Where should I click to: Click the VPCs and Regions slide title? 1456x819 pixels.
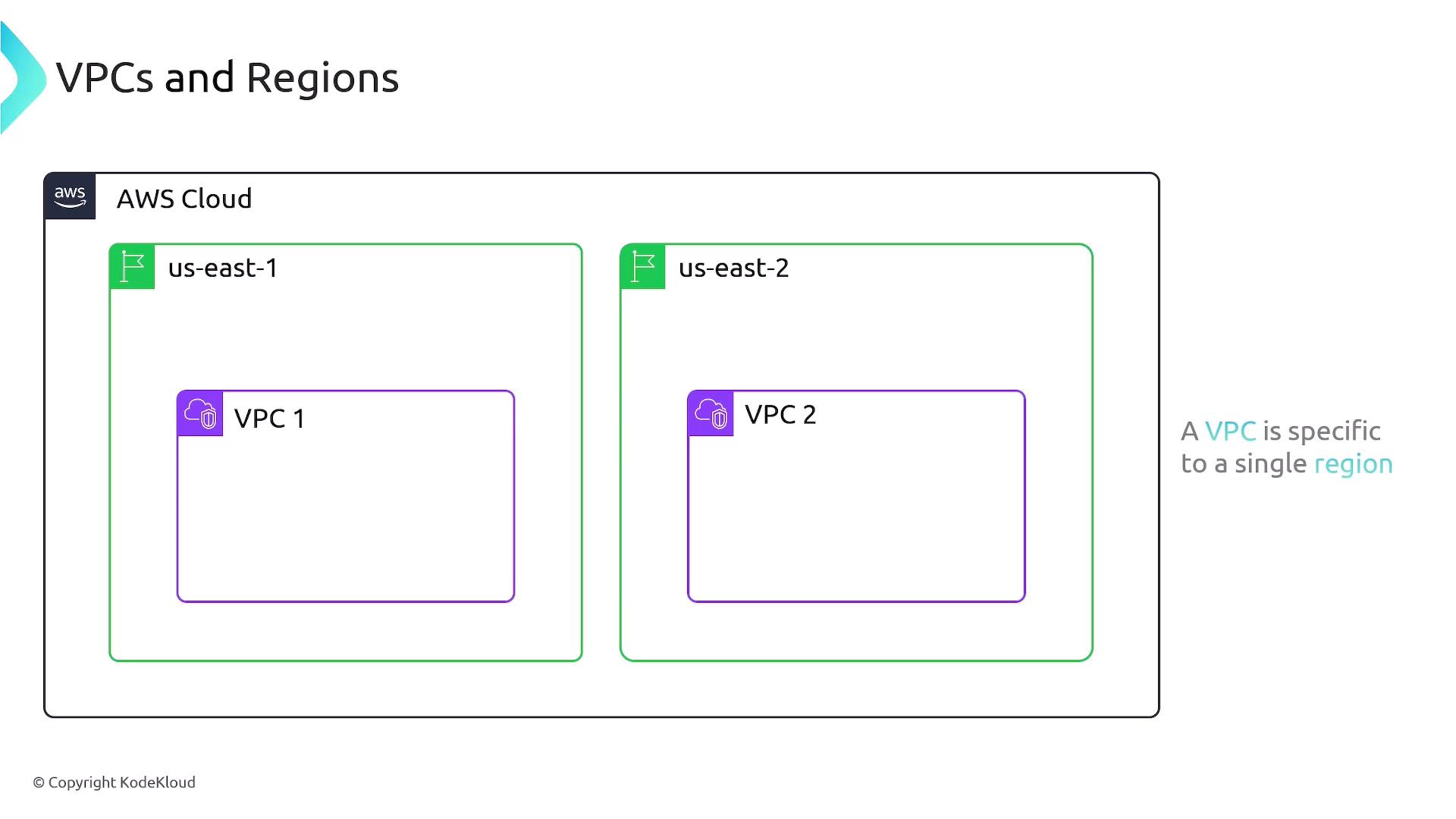coord(227,77)
